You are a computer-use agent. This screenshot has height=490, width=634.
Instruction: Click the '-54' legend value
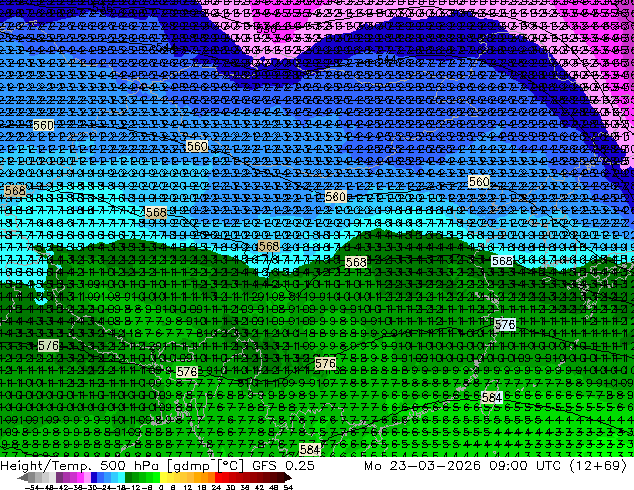pyautogui.click(x=31, y=487)
